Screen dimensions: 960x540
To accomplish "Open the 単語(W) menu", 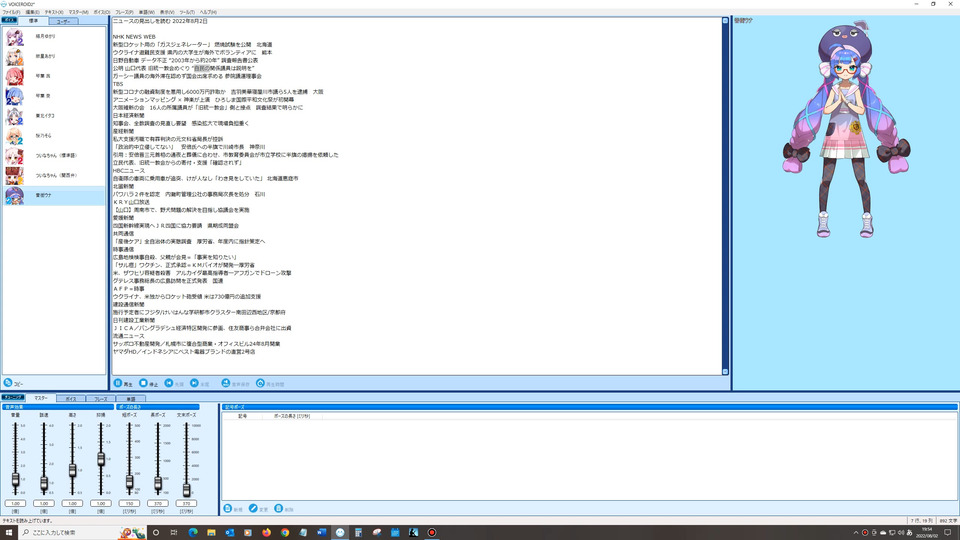I will (x=146, y=12).
